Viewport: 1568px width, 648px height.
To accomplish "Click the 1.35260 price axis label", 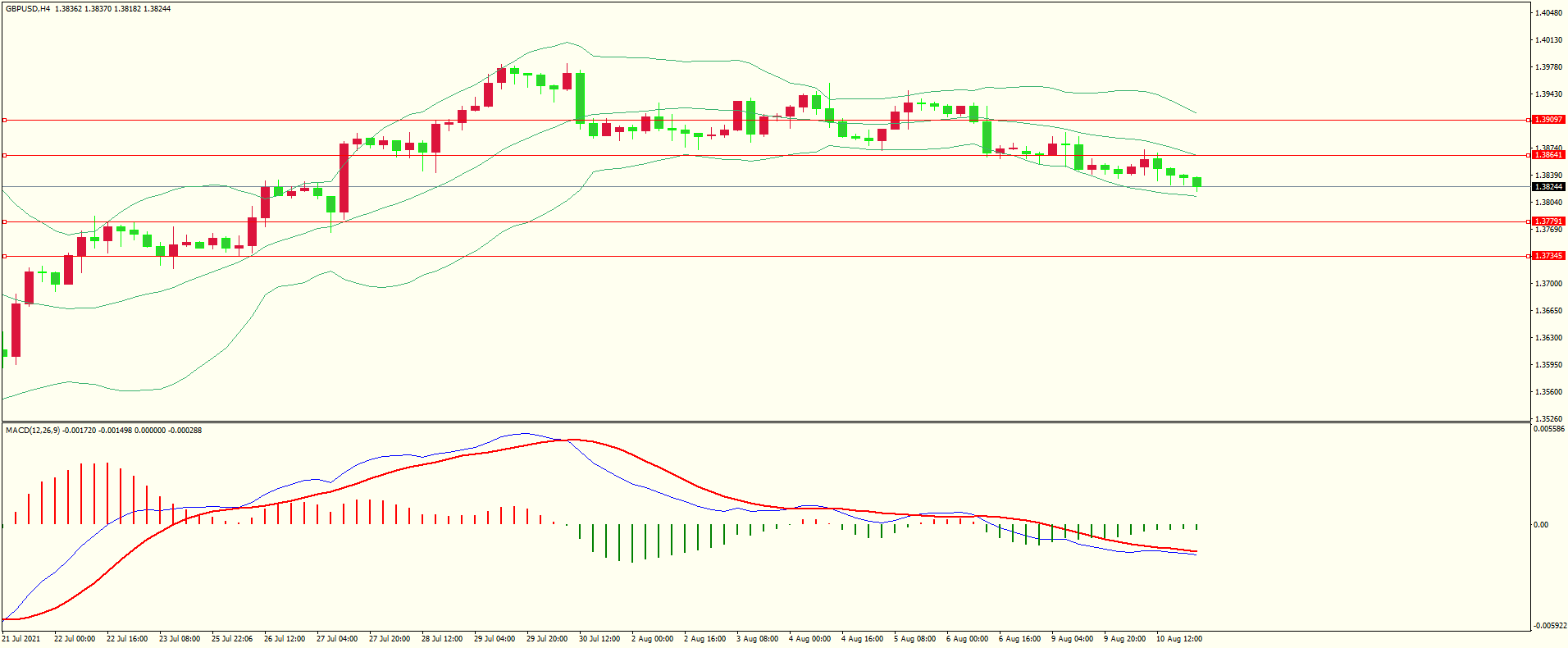I will click(x=1548, y=418).
